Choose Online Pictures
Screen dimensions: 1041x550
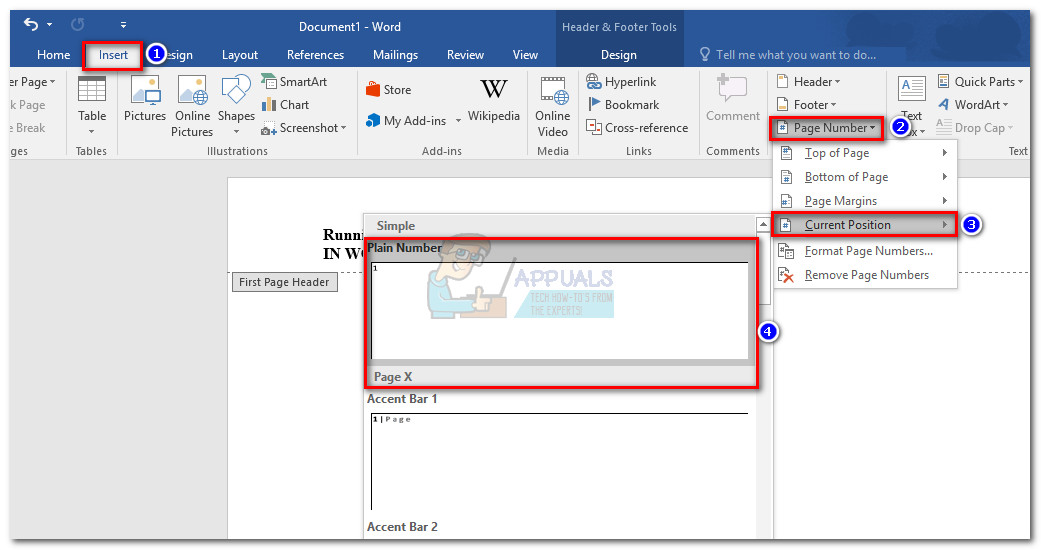[193, 107]
